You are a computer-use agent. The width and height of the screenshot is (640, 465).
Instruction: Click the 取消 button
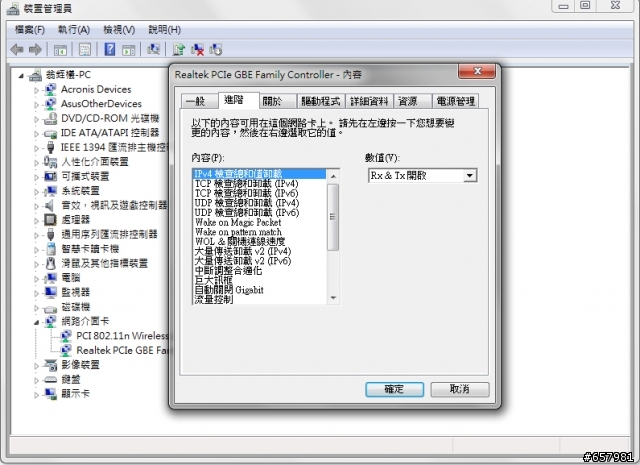coord(460,389)
